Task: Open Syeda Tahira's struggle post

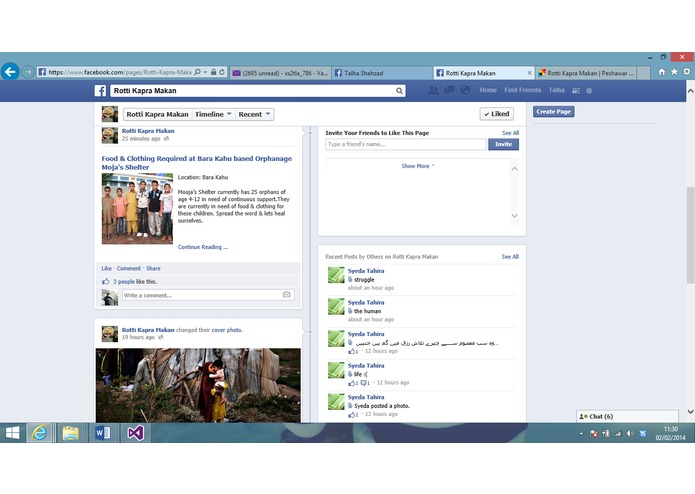Action: (x=364, y=280)
